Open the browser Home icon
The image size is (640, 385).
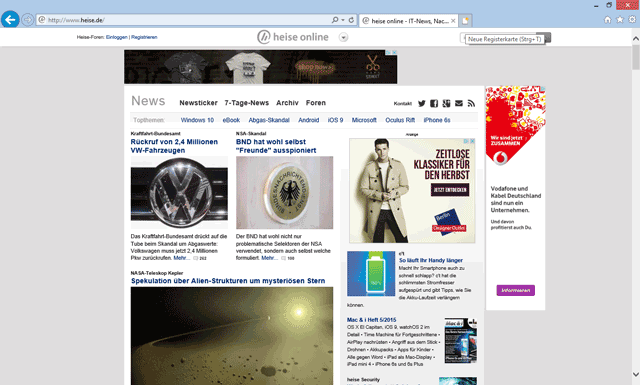[x=607, y=20]
